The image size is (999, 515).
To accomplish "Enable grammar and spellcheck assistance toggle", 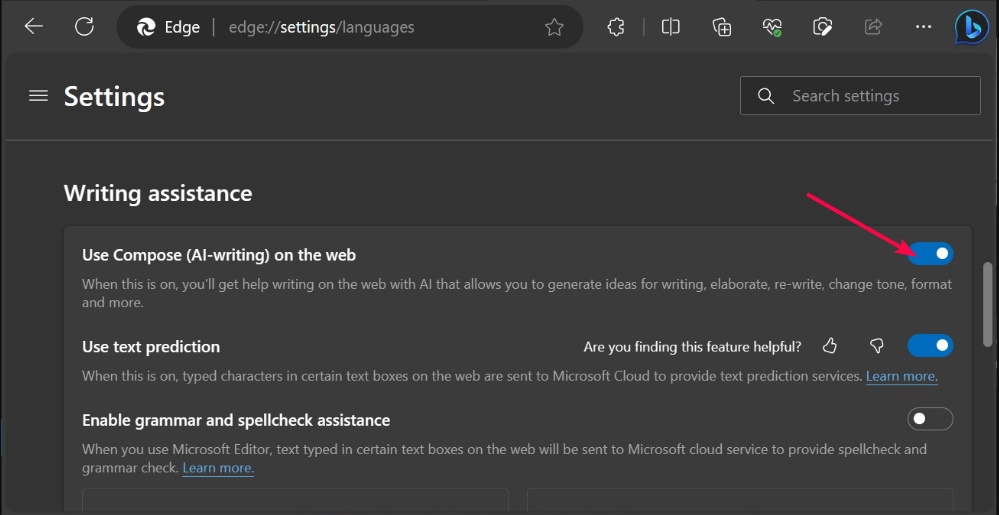I will (930, 419).
